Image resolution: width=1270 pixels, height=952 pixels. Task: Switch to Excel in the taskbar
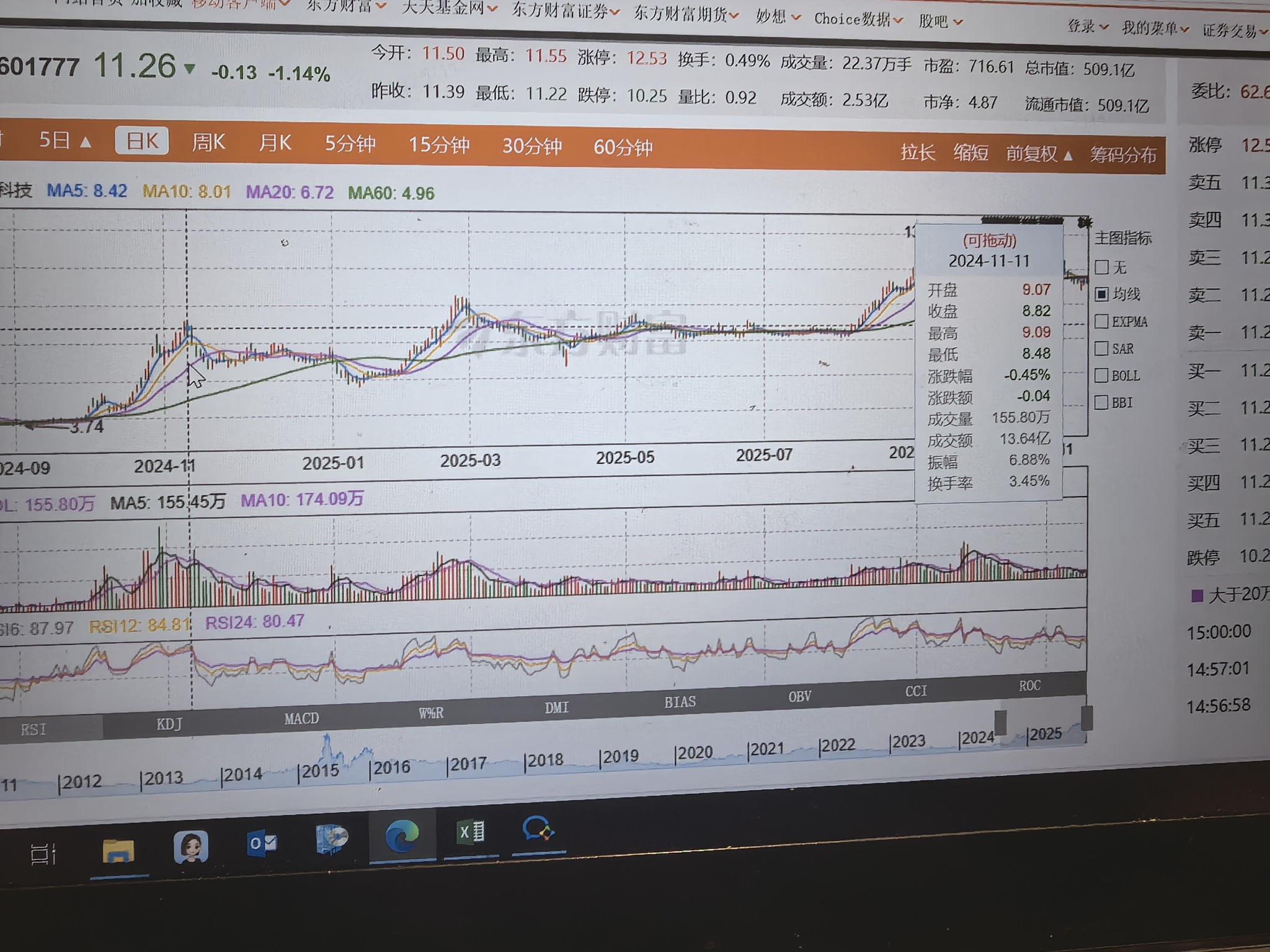471,832
